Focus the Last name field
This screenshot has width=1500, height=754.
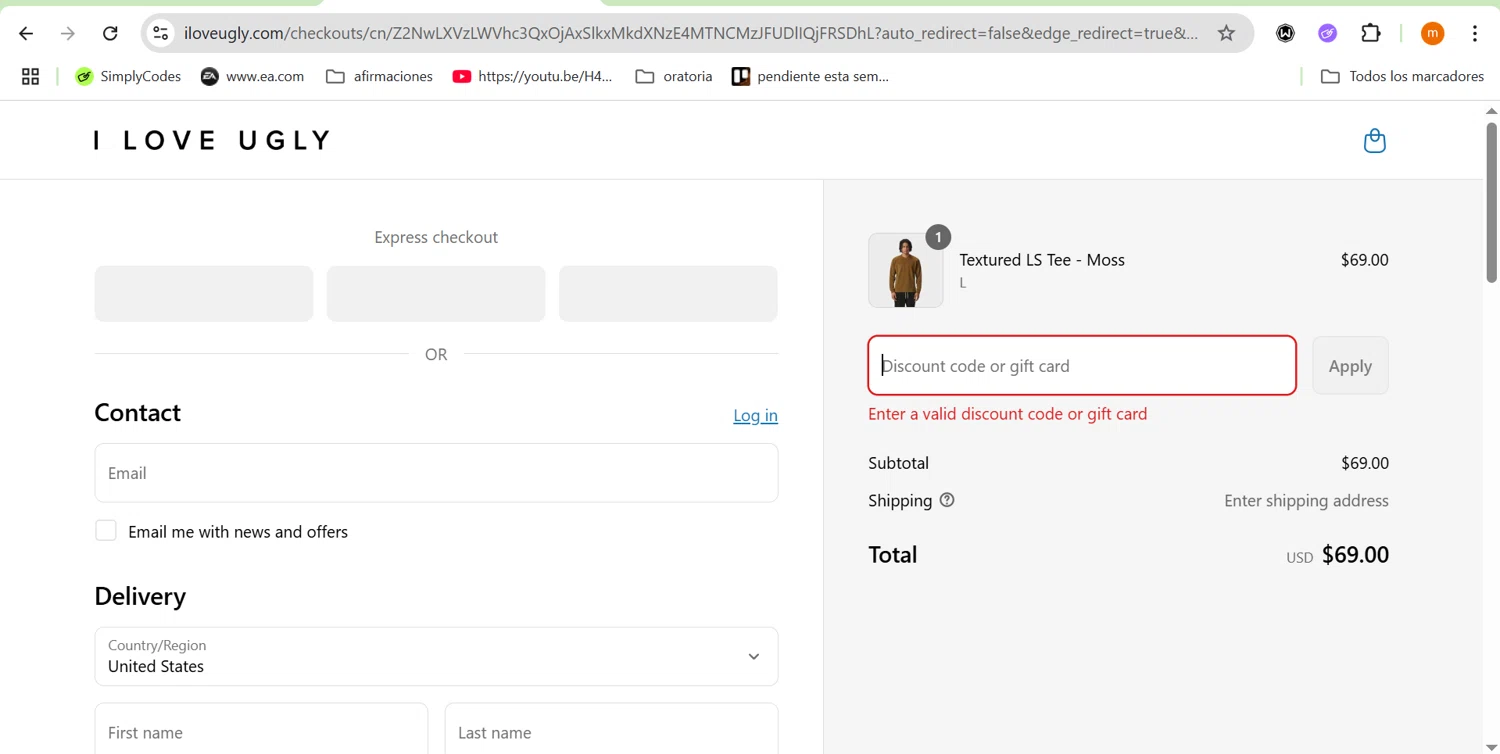point(611,729)
